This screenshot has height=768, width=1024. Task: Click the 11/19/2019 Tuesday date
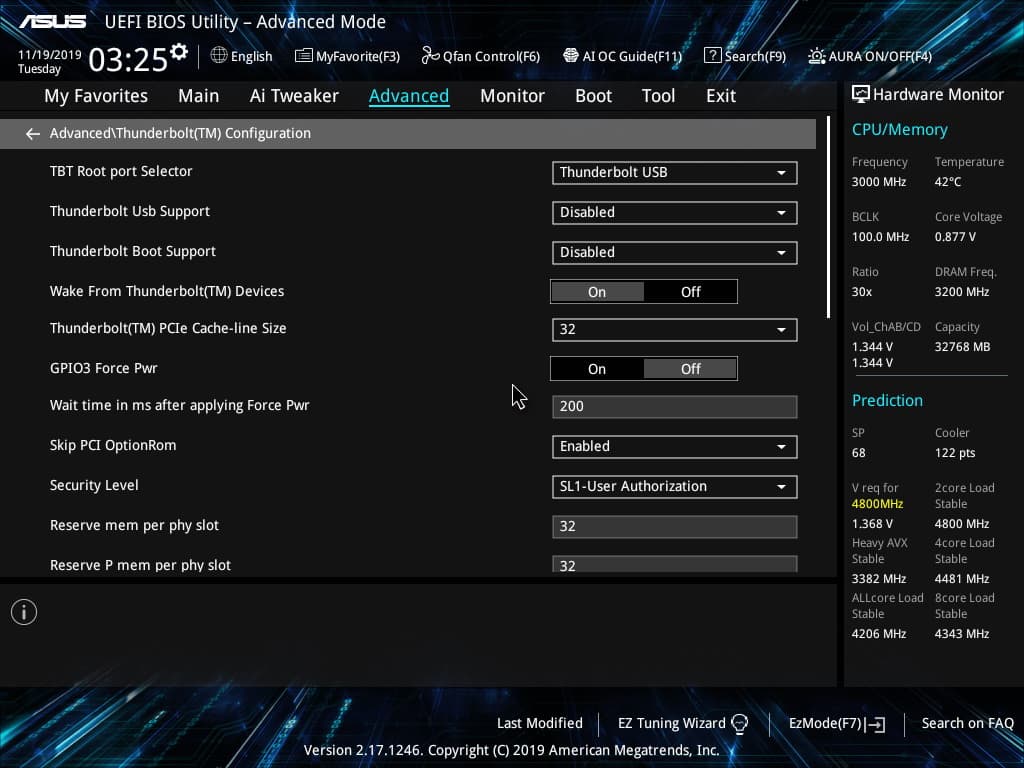[50, 61]
